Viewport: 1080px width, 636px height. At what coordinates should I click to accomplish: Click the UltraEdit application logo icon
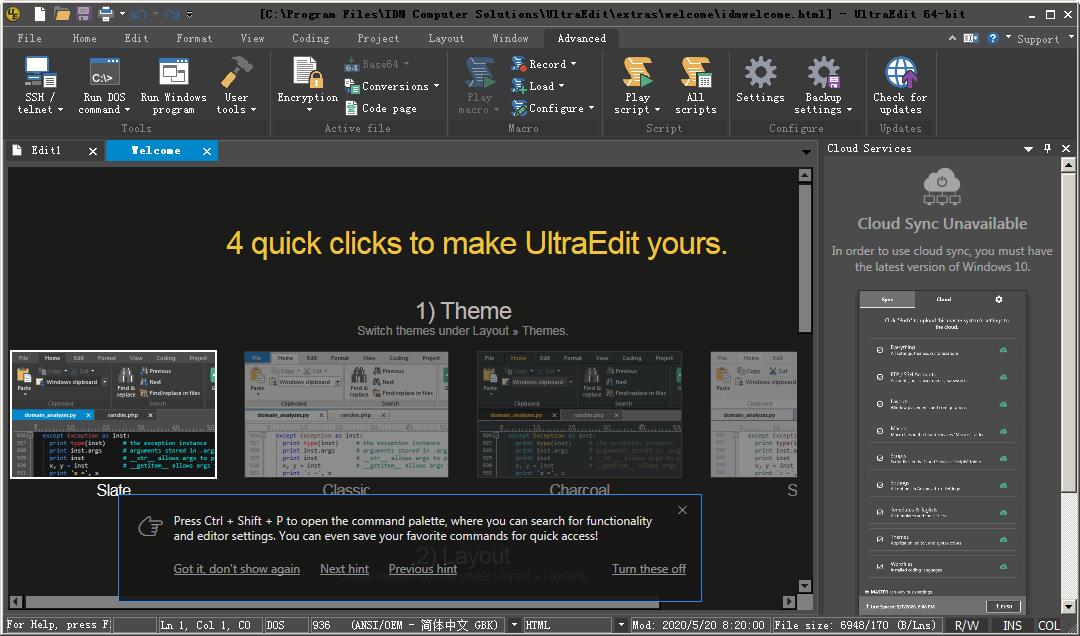(12, 13)
